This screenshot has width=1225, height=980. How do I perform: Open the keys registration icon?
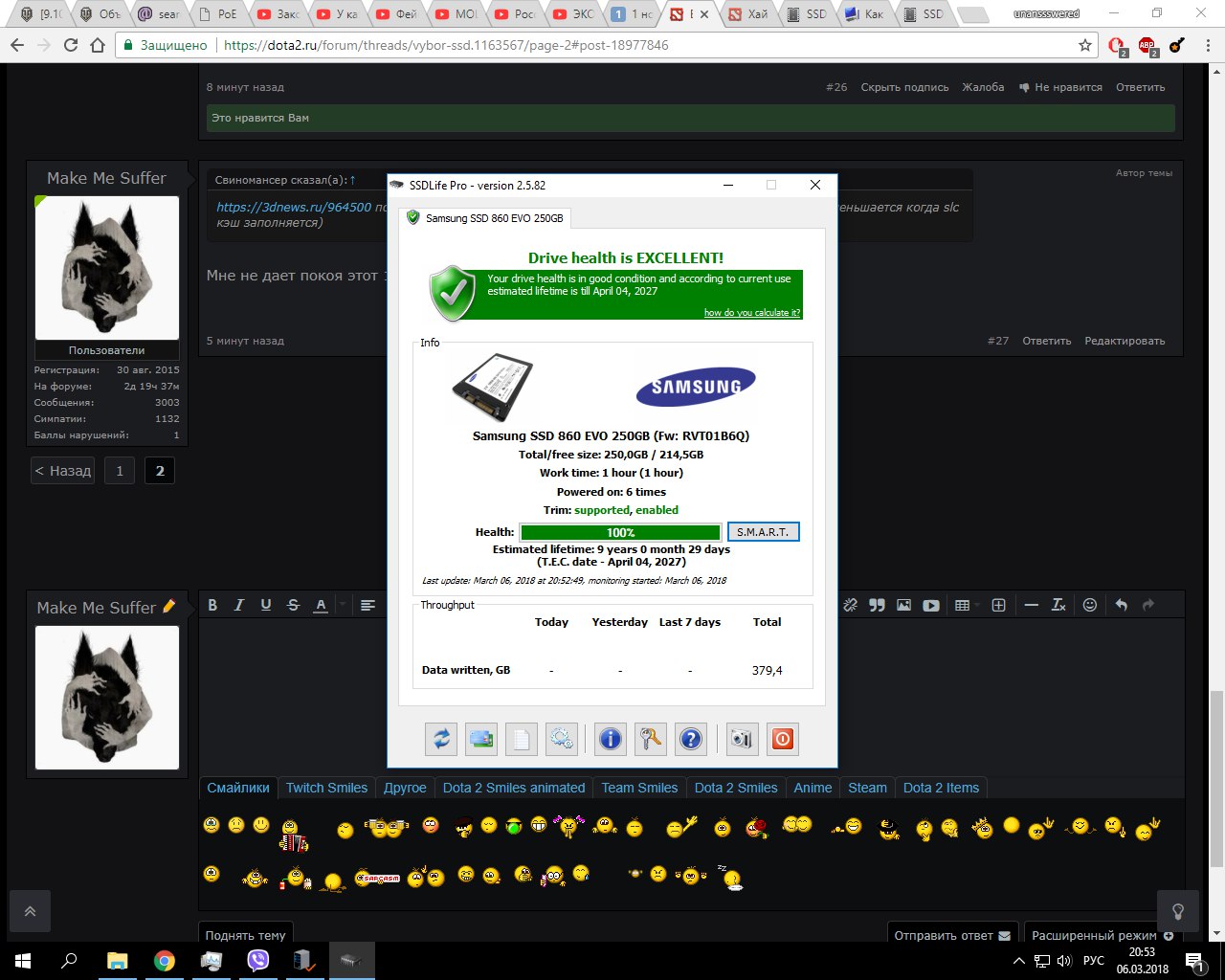coord(651,739)
